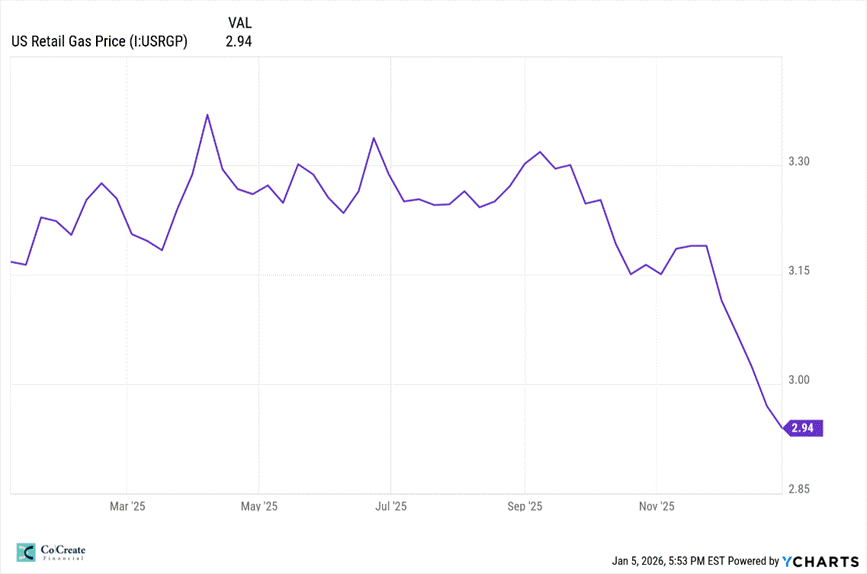Click the 3.15 y-axis label
Screen dimensions: 867x574
click(798, 270)
